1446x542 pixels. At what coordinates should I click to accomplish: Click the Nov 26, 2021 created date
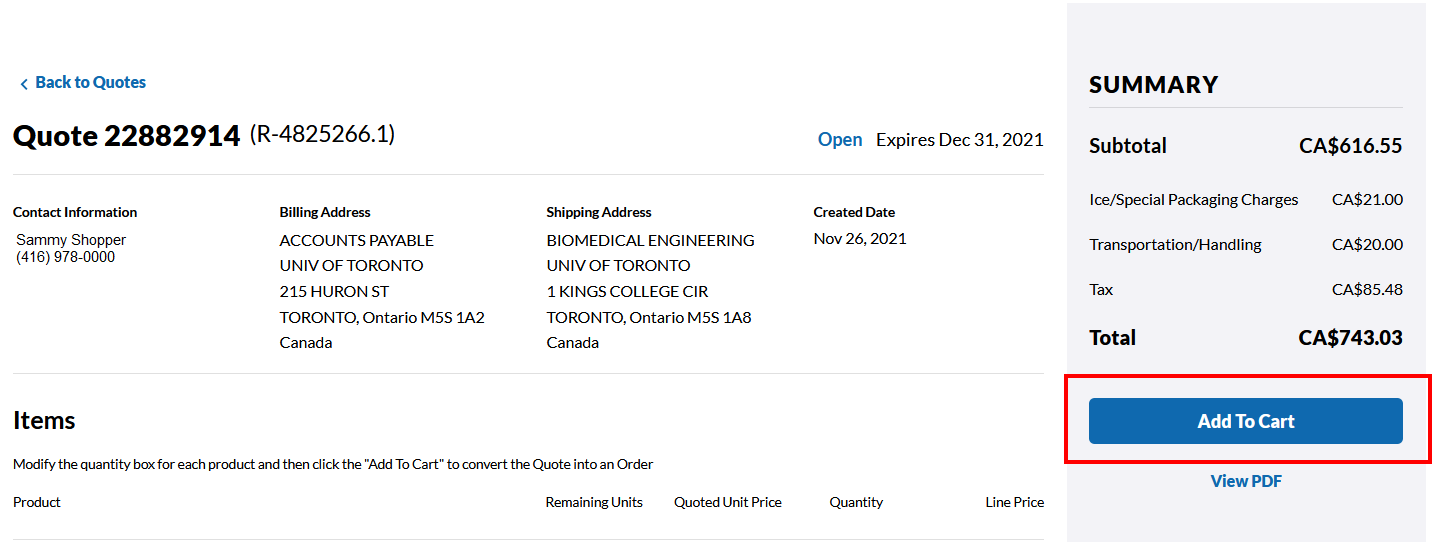click(859, 238)
